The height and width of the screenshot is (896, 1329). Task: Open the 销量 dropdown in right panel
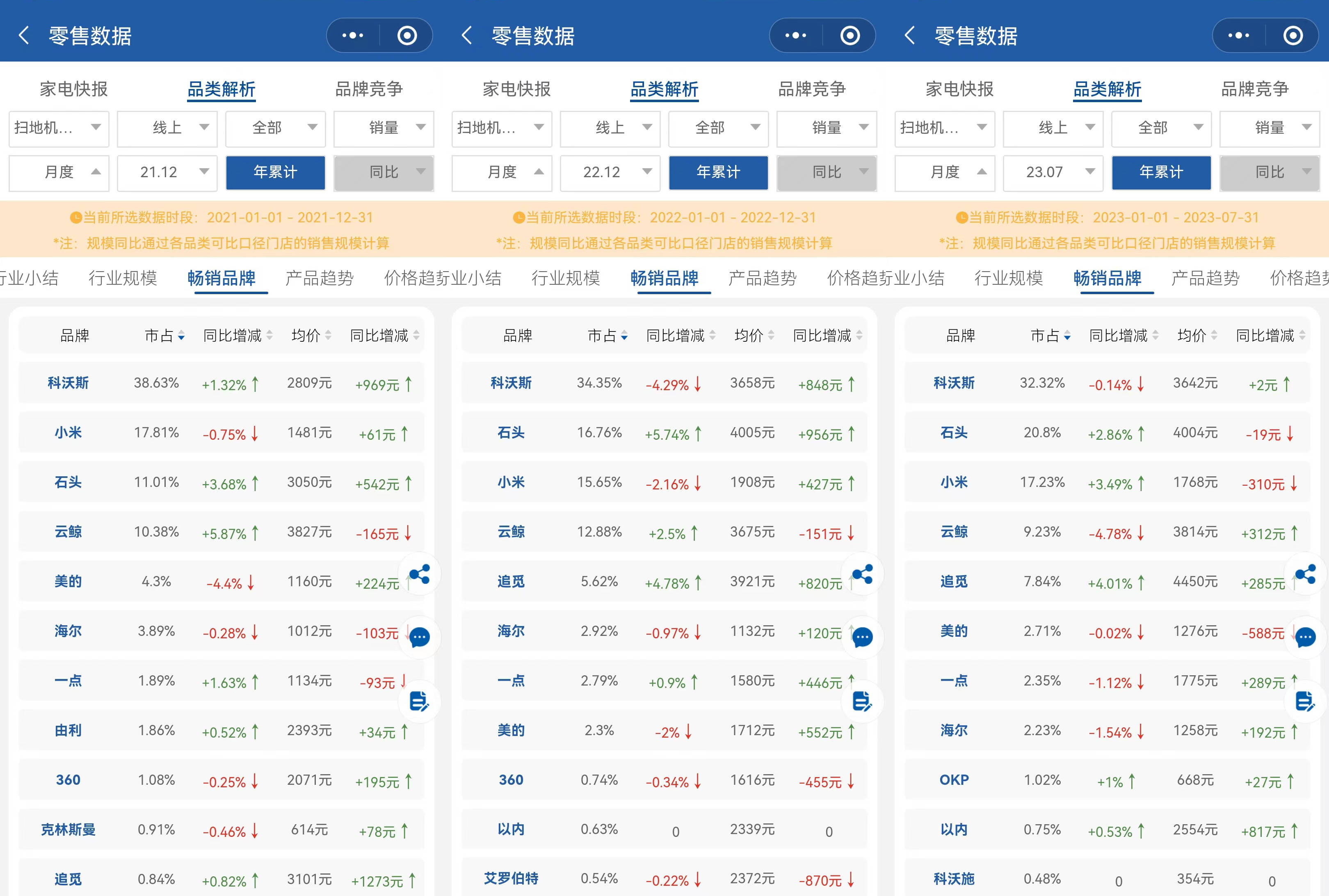coord(1270,128)
